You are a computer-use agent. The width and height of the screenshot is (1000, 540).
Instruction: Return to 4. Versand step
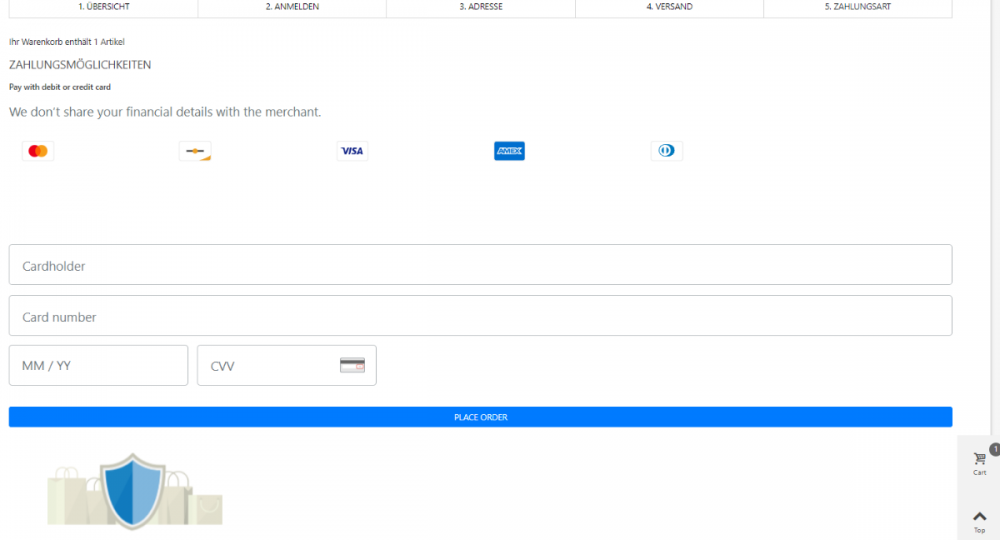pos(669,7)
